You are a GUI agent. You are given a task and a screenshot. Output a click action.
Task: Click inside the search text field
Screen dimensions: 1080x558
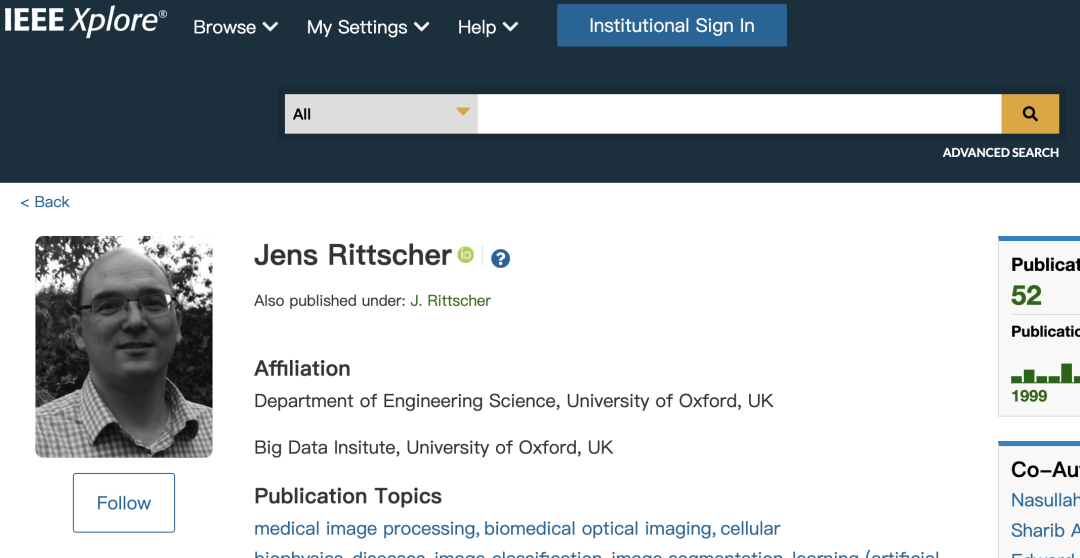click(738, 114)
